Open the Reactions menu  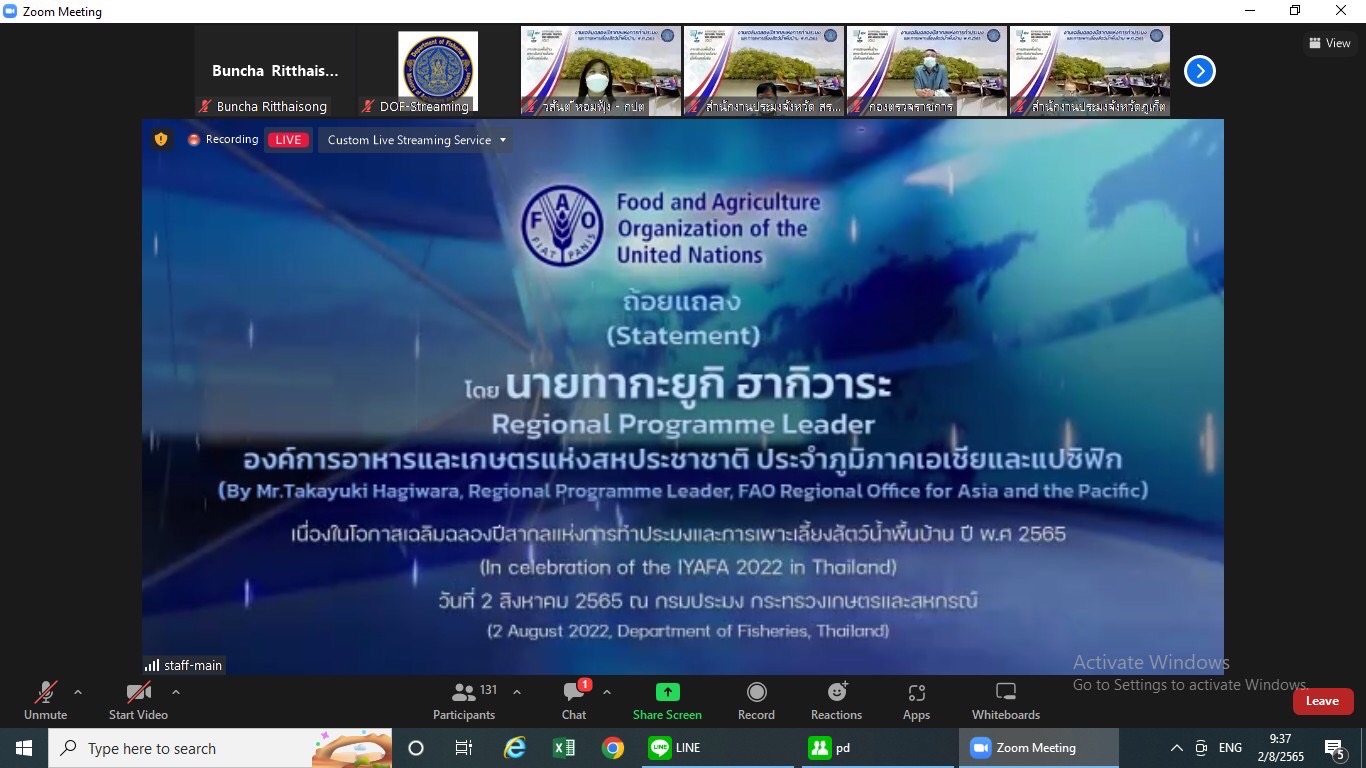pyautogui.click(x=836, y=701)
